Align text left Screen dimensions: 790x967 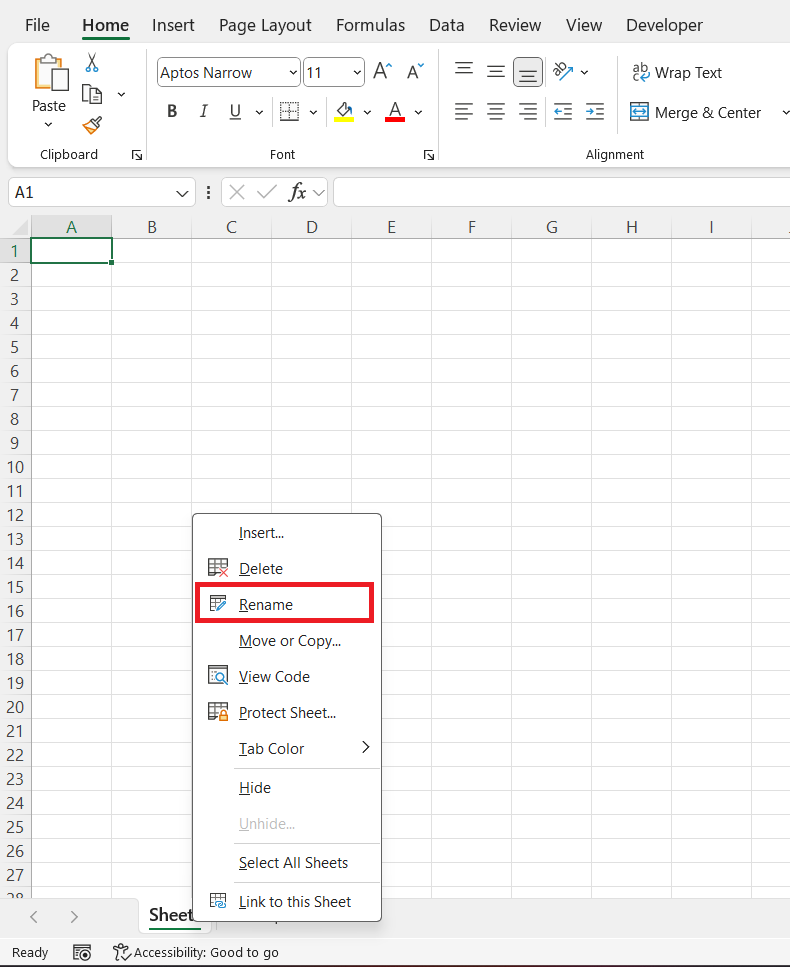click(x=464, y=112)
